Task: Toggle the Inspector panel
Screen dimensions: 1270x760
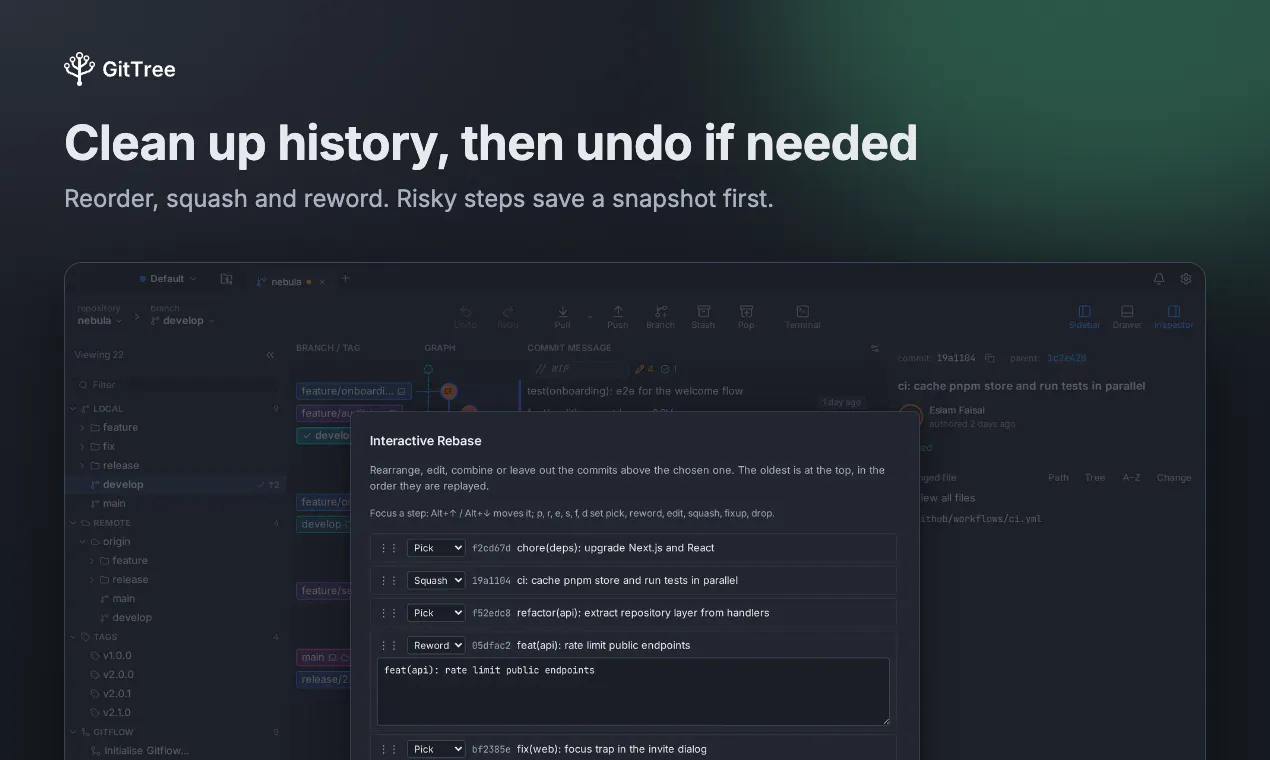Action: [x=1174, y=316]
